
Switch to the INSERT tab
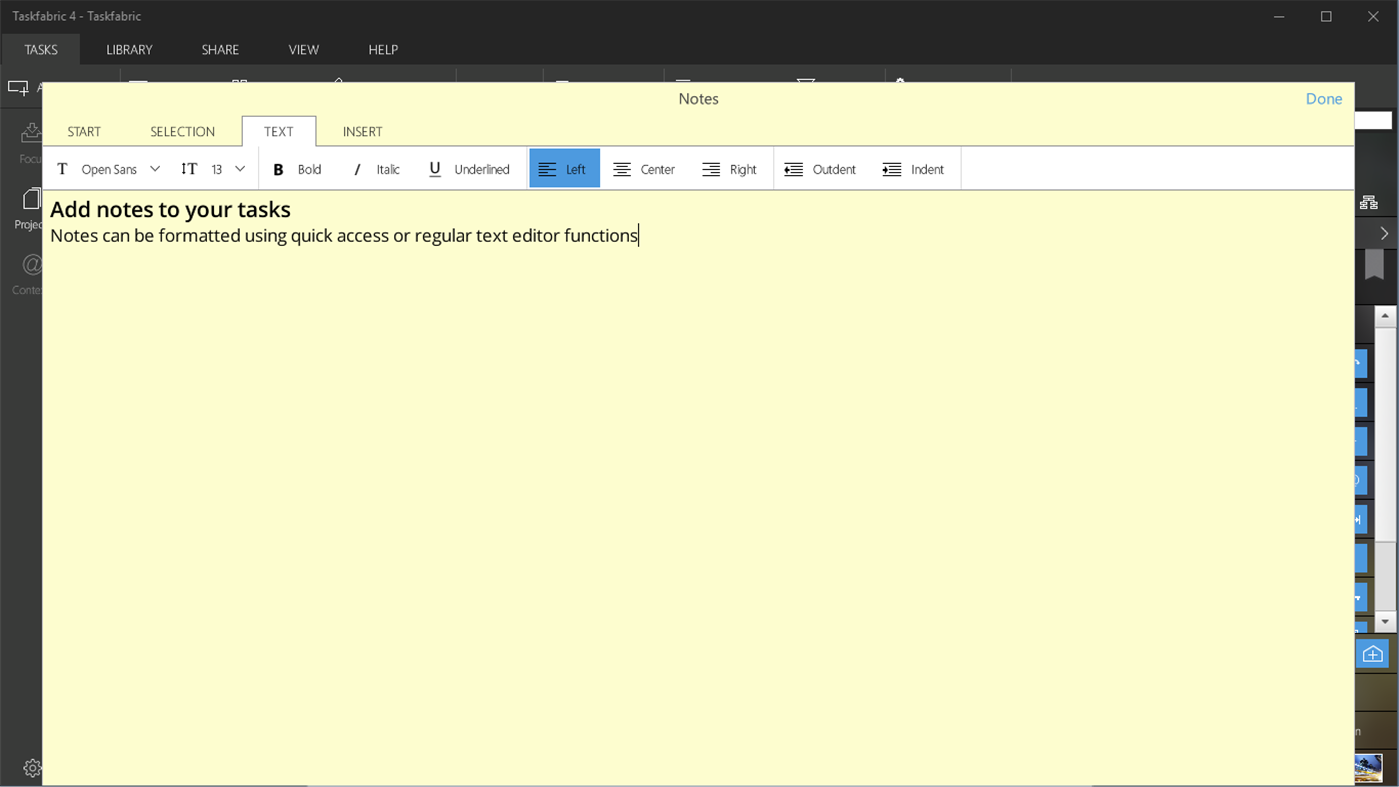tap(362, 131)
